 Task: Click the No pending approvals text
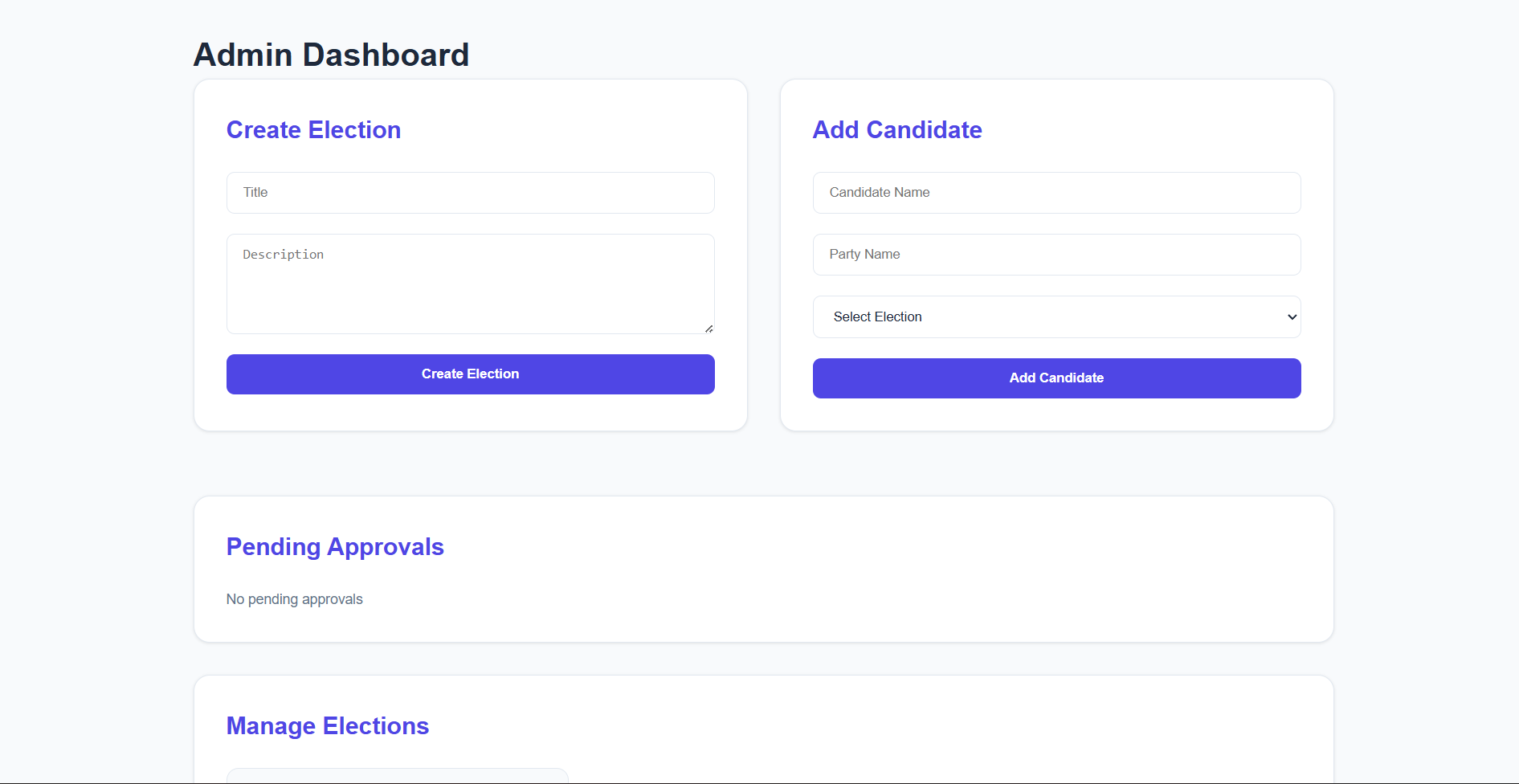(294, 598)
